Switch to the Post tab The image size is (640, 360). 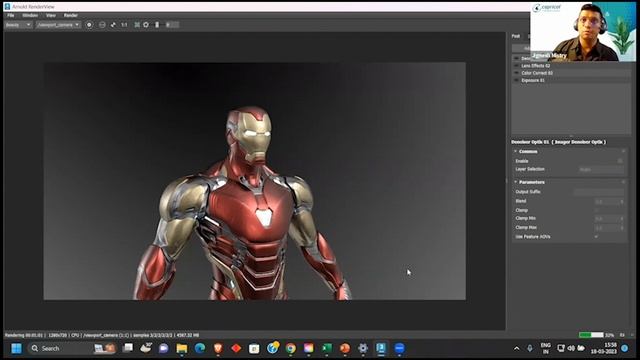pos(516,36)
